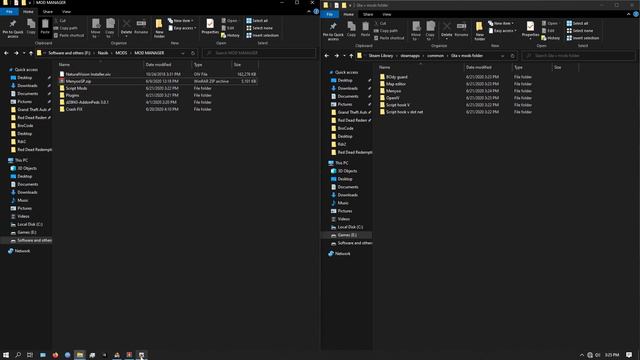Screen dimensions: 640x360
Task: Click Cut in the MOD MANAGER ribbon
Action: (60, 20)
